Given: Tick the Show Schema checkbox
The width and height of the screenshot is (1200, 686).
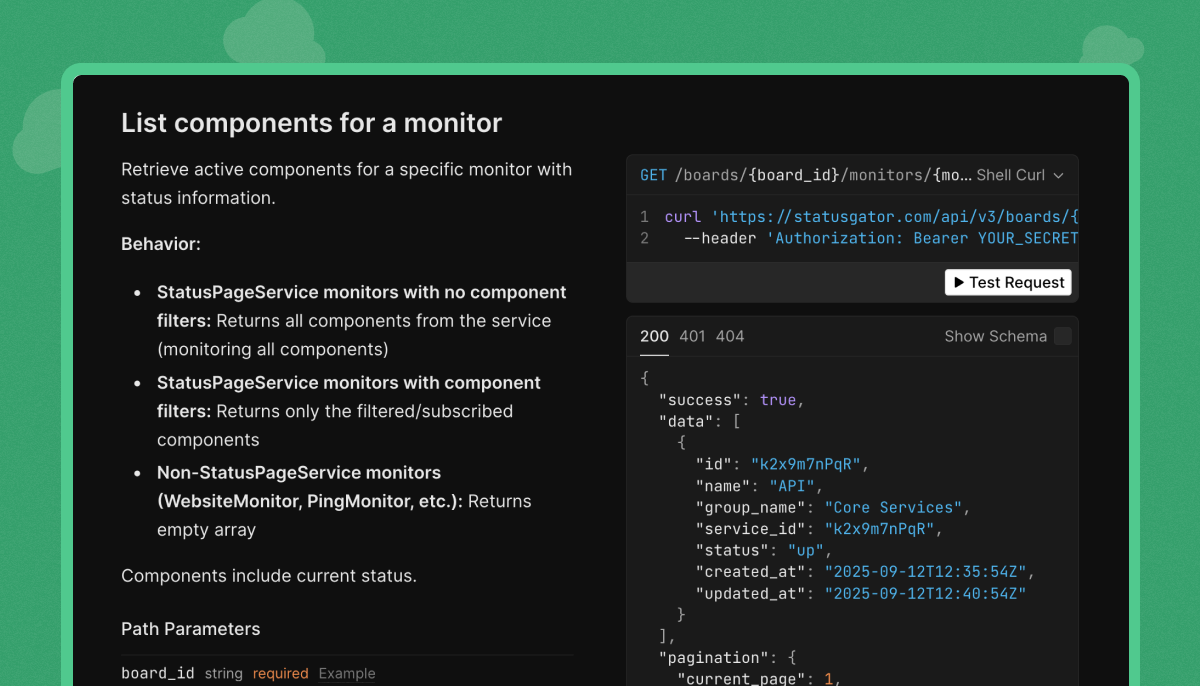Looking at the screenshot, I should pyautogui.click(x=1062, y=336).
